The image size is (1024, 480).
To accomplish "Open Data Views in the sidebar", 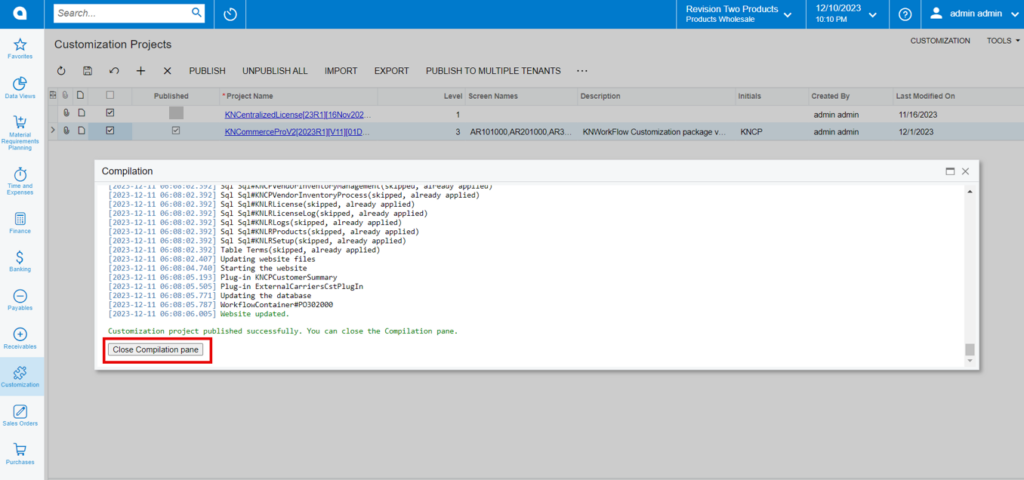I will point(20,88).
